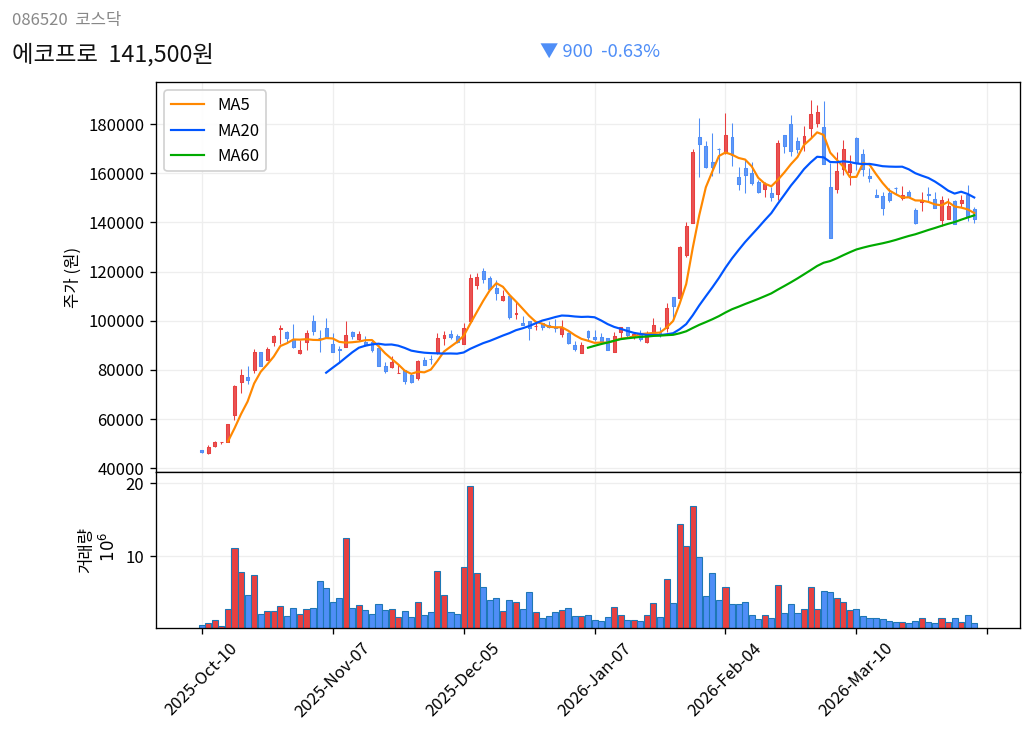Screen dimensions: 1032x733
Task: Click the tallest red volume bar
Action: (x=470, y=557)
